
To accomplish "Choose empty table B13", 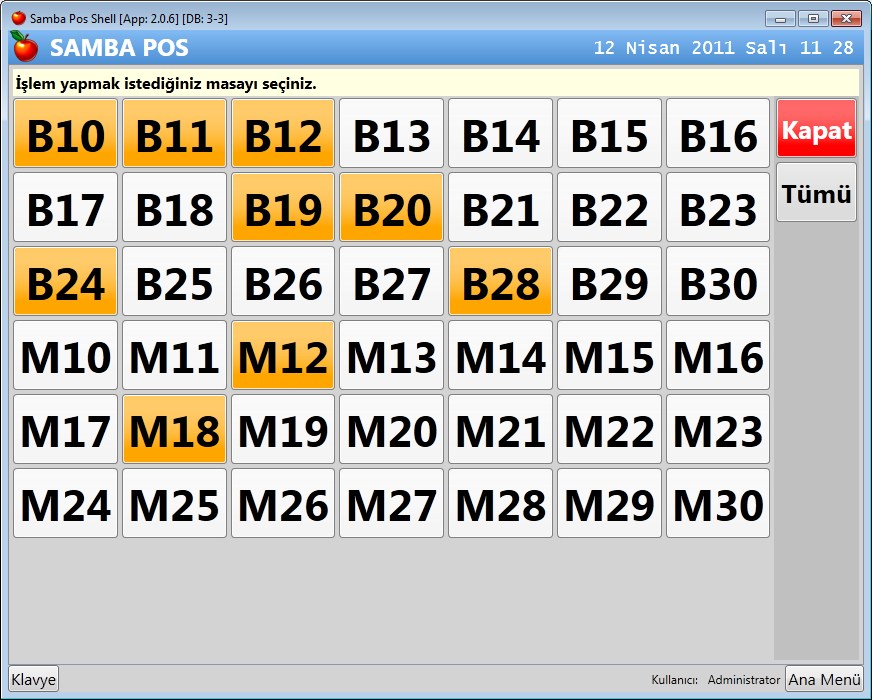I will (x=391, y=134).
